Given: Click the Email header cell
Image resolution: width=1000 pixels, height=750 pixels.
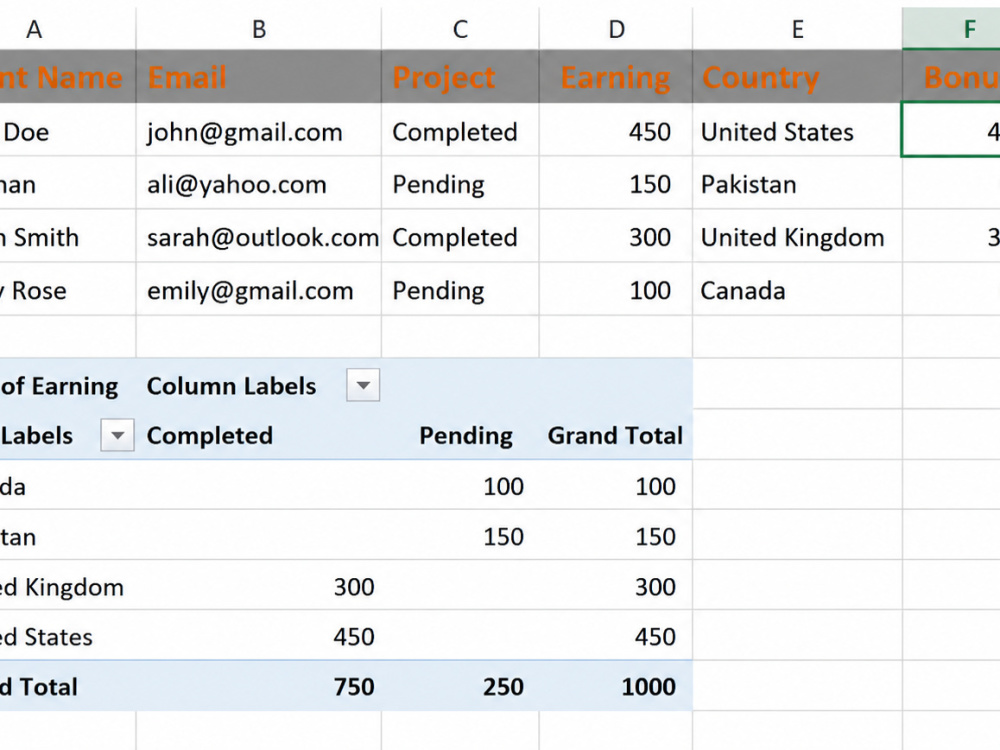Looking at the screenshot, I should 259,77.
